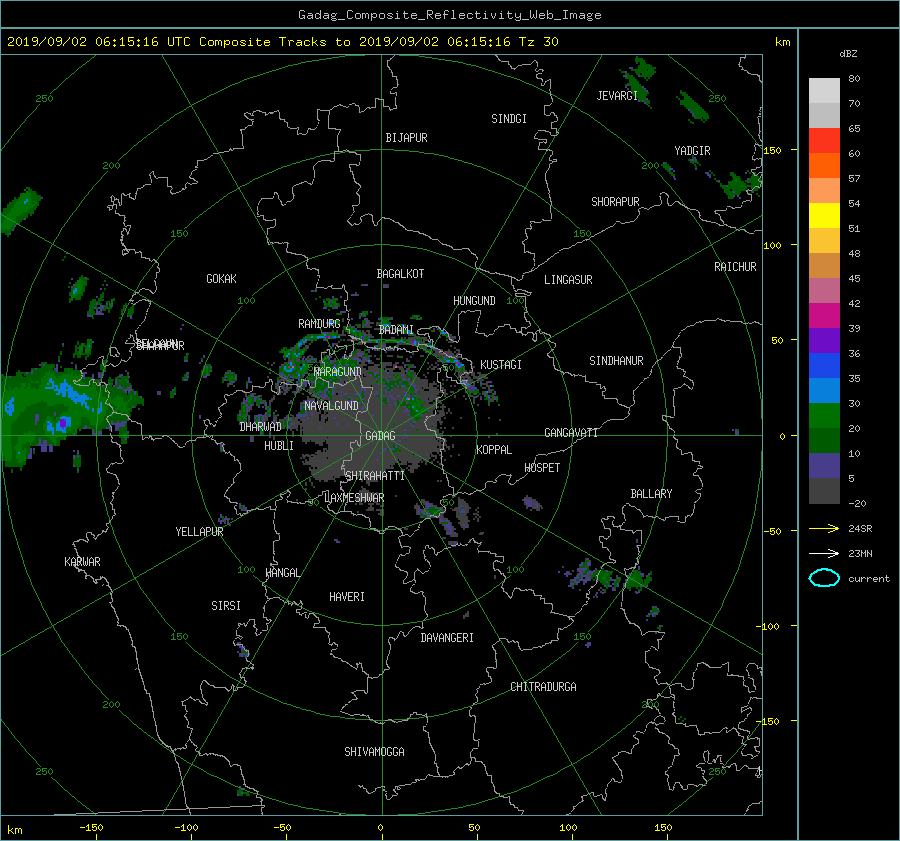Click the SIRSI label
The width and height of the screenshot is (900, 841).
click(226, 606)
